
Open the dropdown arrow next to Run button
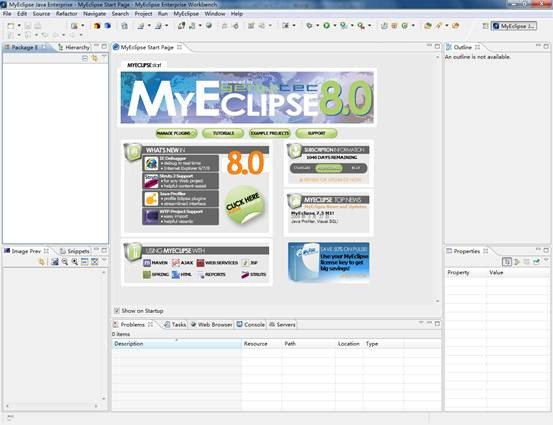(334, 25)
